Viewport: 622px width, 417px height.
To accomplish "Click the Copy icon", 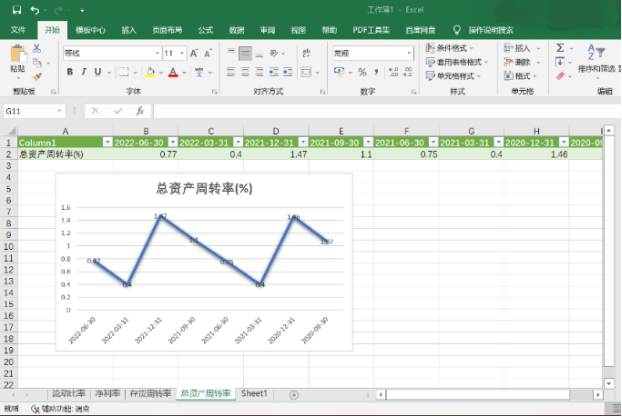I will pos(37,62).
